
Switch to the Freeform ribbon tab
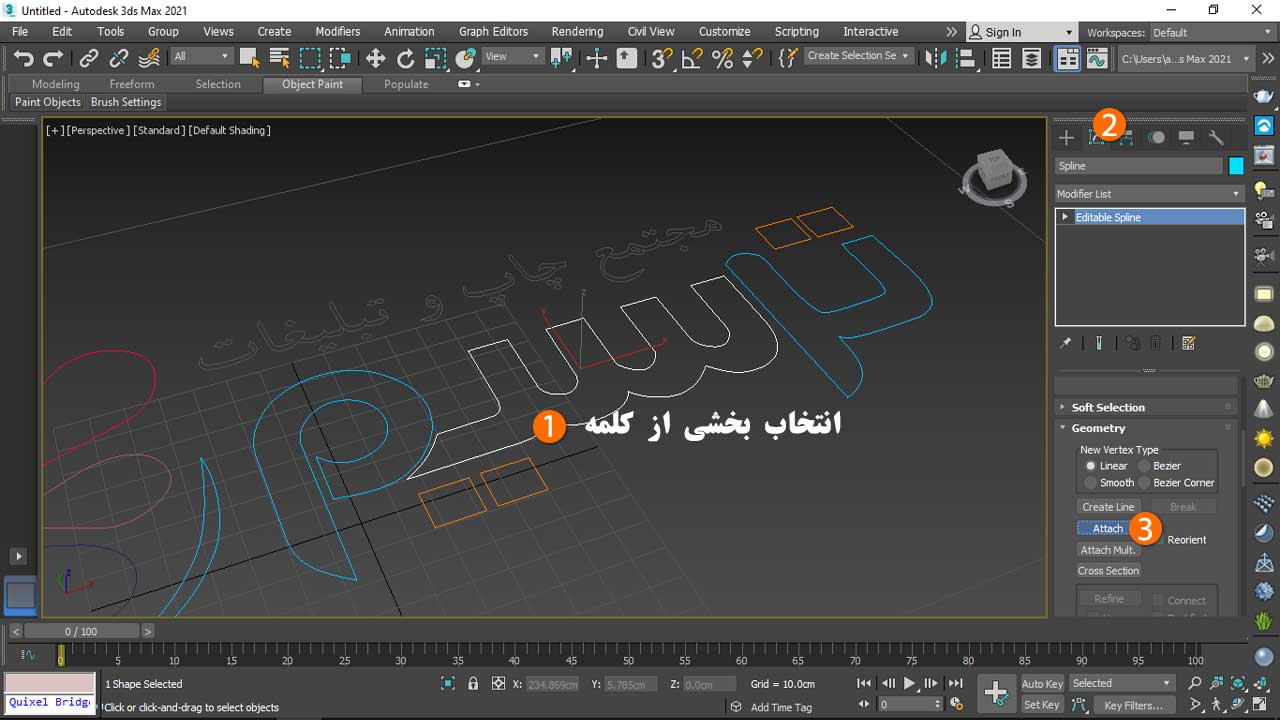point(132,84)
